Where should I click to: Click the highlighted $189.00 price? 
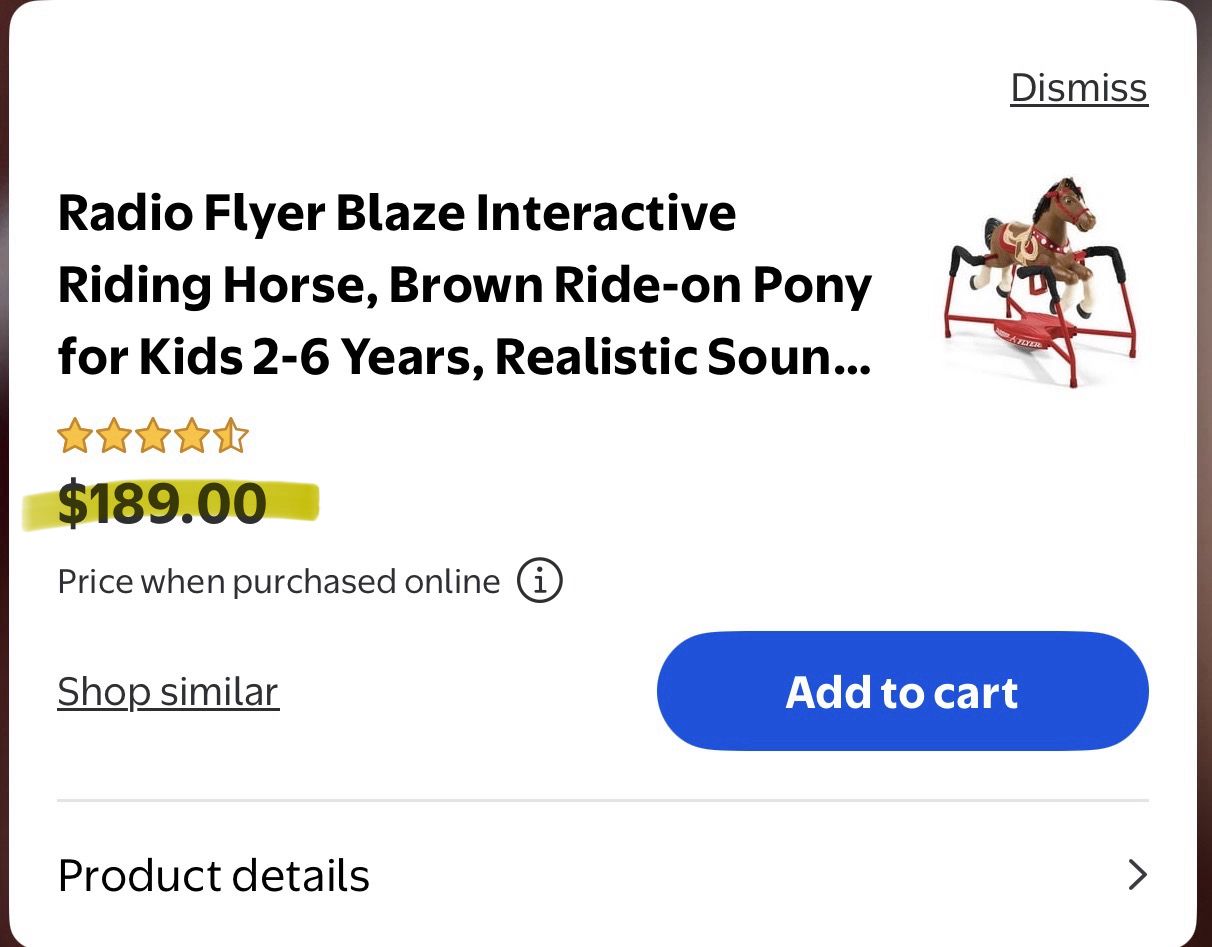[x=162, y=503]
